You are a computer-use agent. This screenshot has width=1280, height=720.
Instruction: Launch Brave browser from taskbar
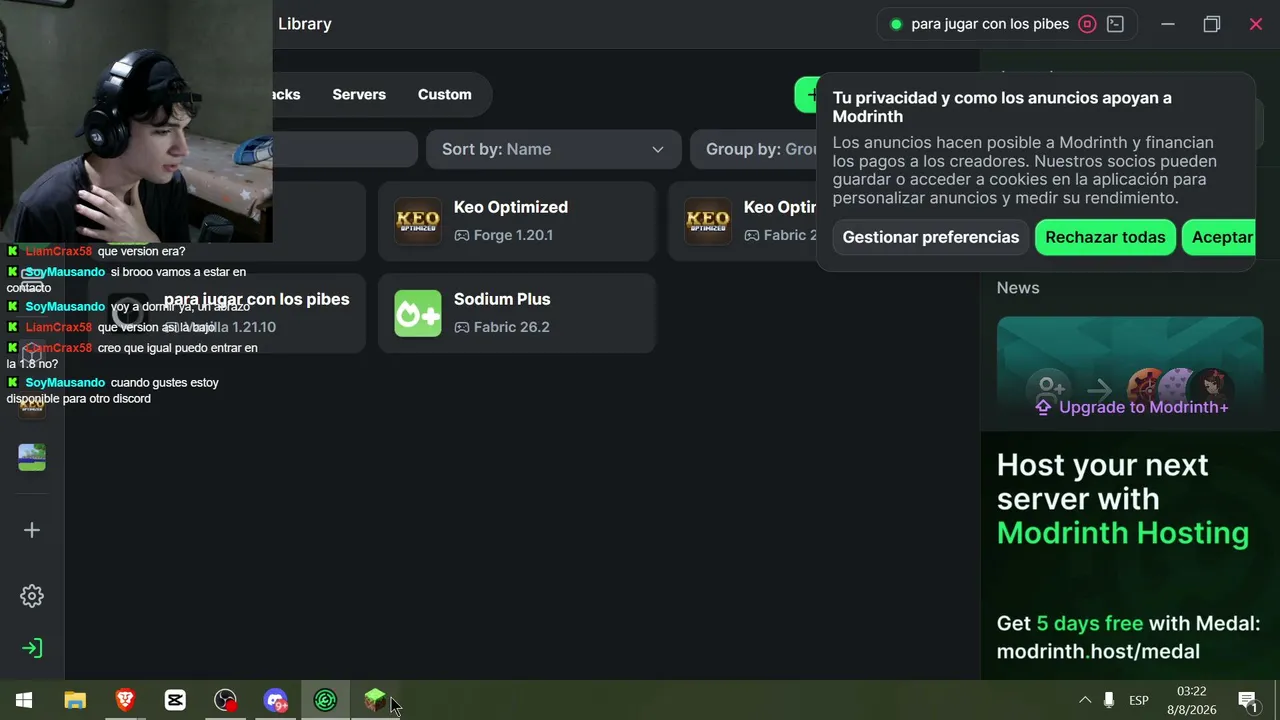click(125, 700)
